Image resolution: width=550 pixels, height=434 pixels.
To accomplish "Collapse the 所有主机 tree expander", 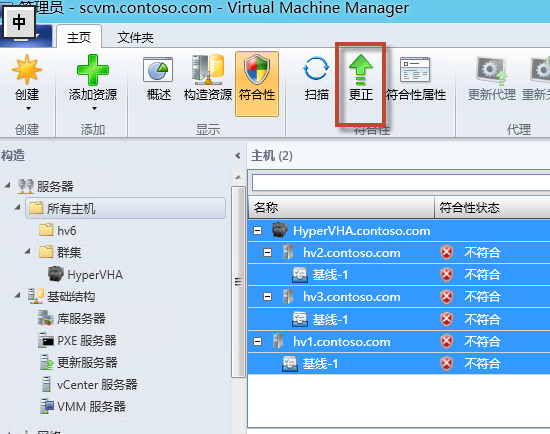I will click(17, 207).
